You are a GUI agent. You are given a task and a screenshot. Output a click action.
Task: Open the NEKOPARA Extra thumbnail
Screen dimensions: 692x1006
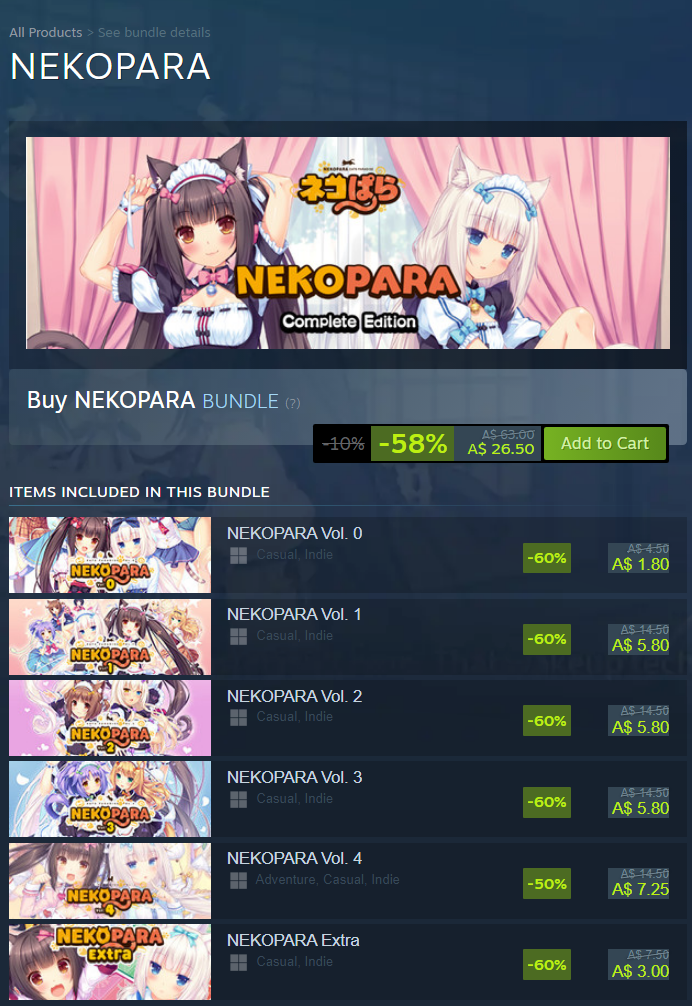tap(110, 962)
